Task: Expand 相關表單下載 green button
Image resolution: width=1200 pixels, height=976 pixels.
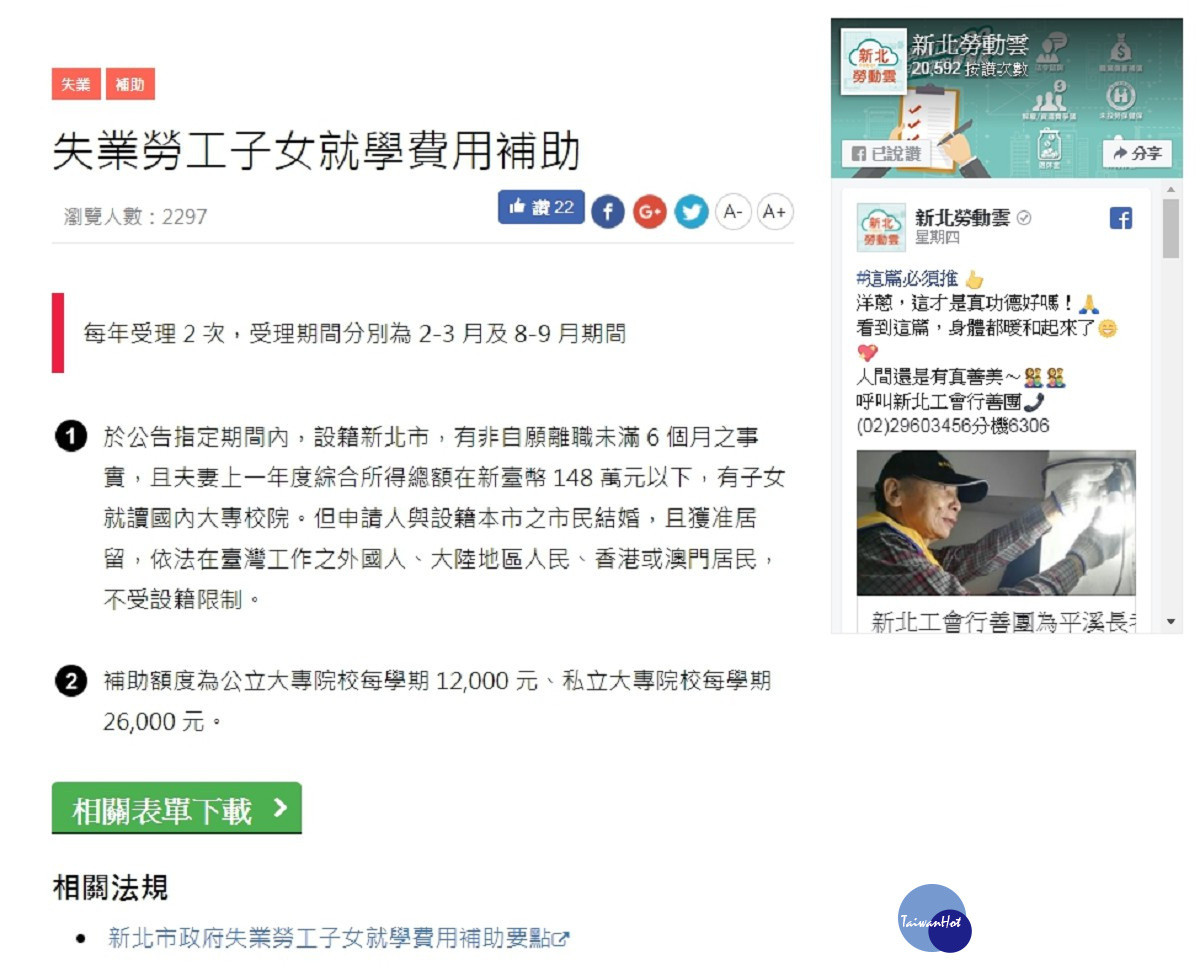Action: (x=177, y=809)
